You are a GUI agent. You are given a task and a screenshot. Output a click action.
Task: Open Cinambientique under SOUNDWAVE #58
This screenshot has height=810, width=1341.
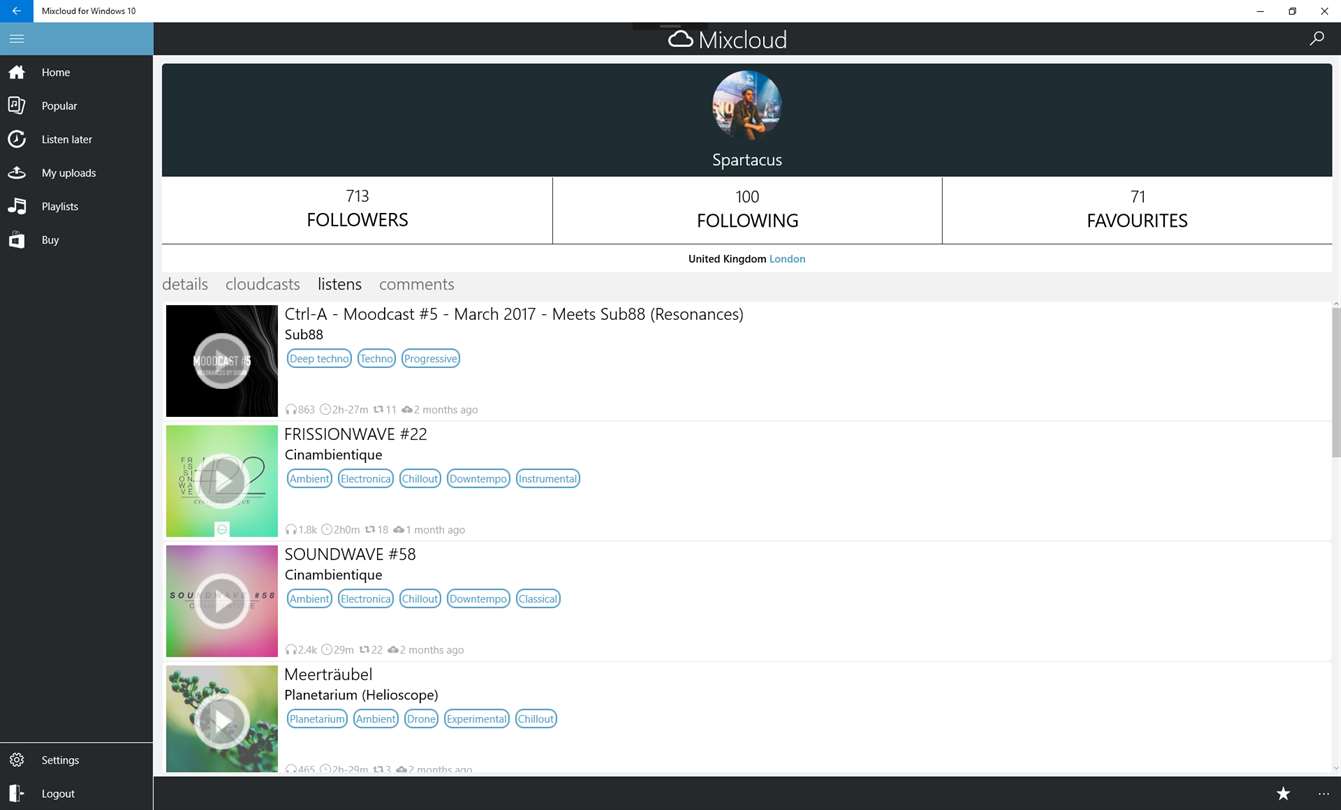333,575
